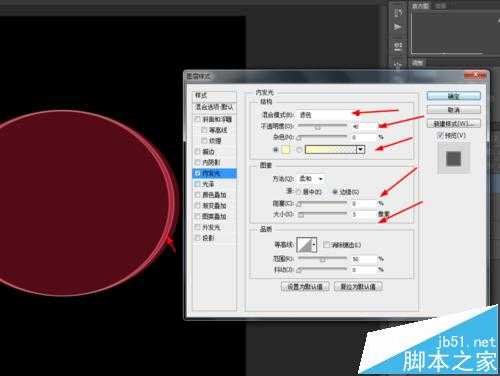This screenshot has width=500, height=376.
Task: Click the 杂色 noise value field
Action: 364,137
